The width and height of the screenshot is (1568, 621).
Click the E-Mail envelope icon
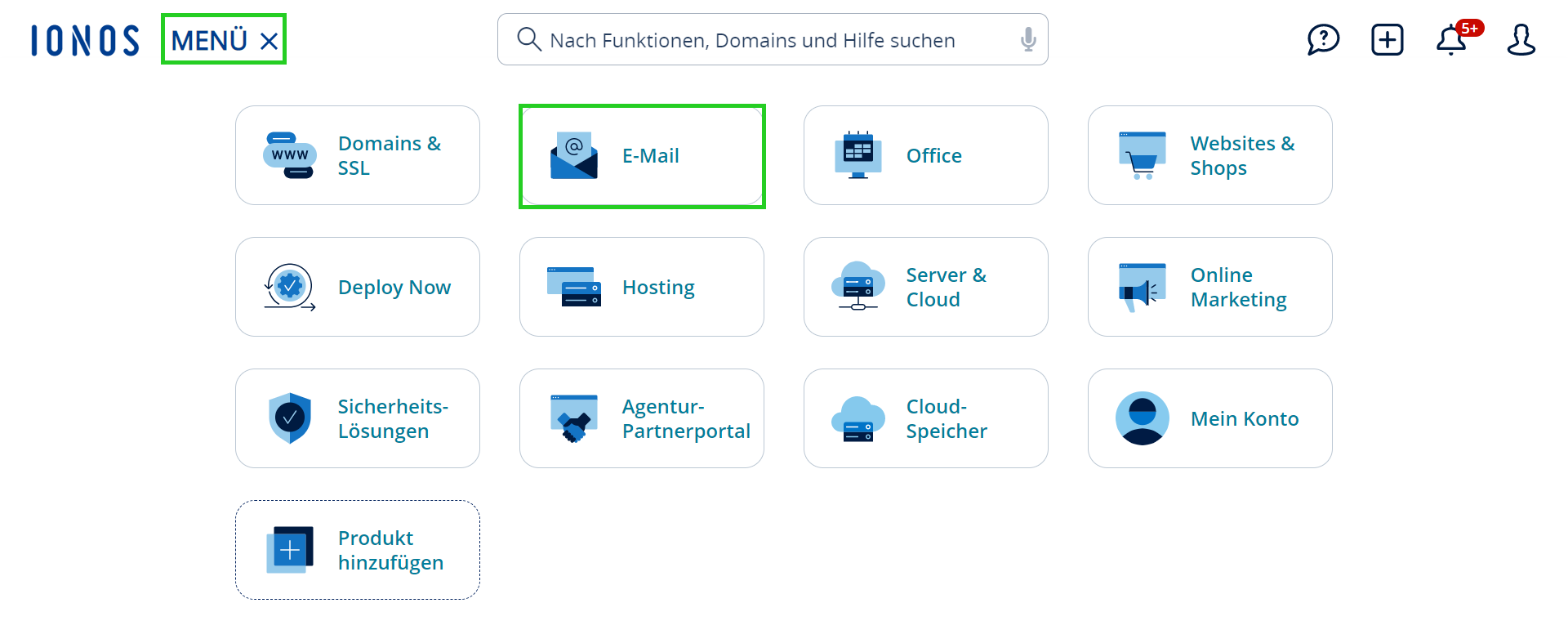coord(574,155)
